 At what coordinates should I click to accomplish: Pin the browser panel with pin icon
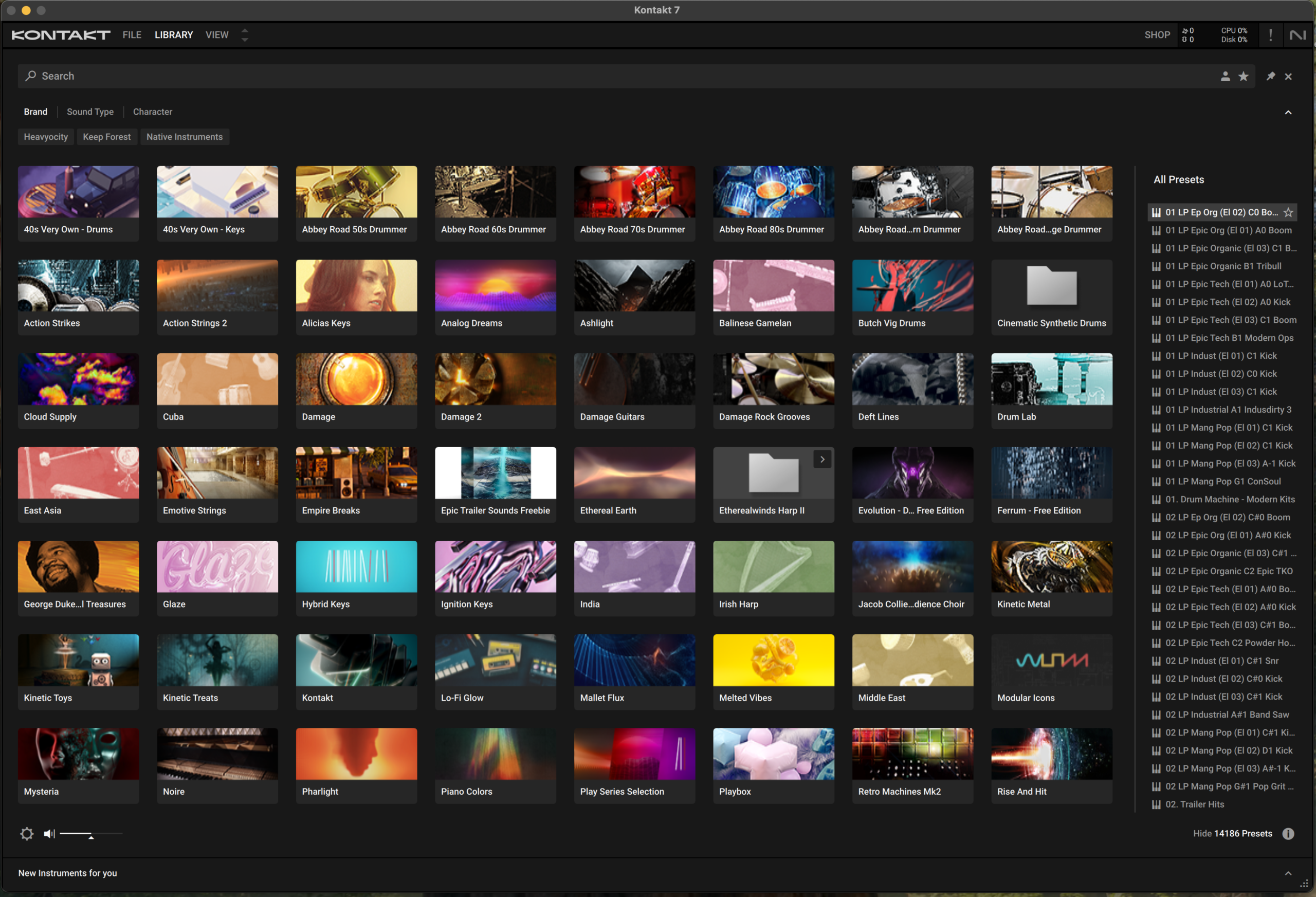pos(1271,76)
